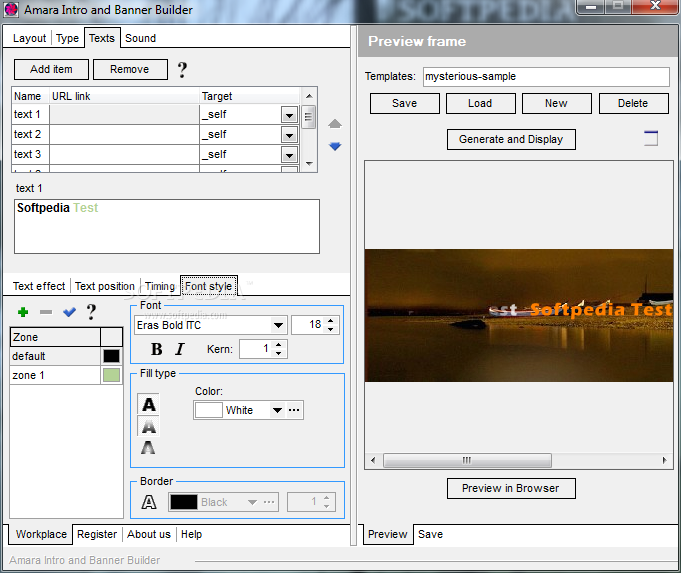Apply zone with blue checkmark icon

[69, 312]
